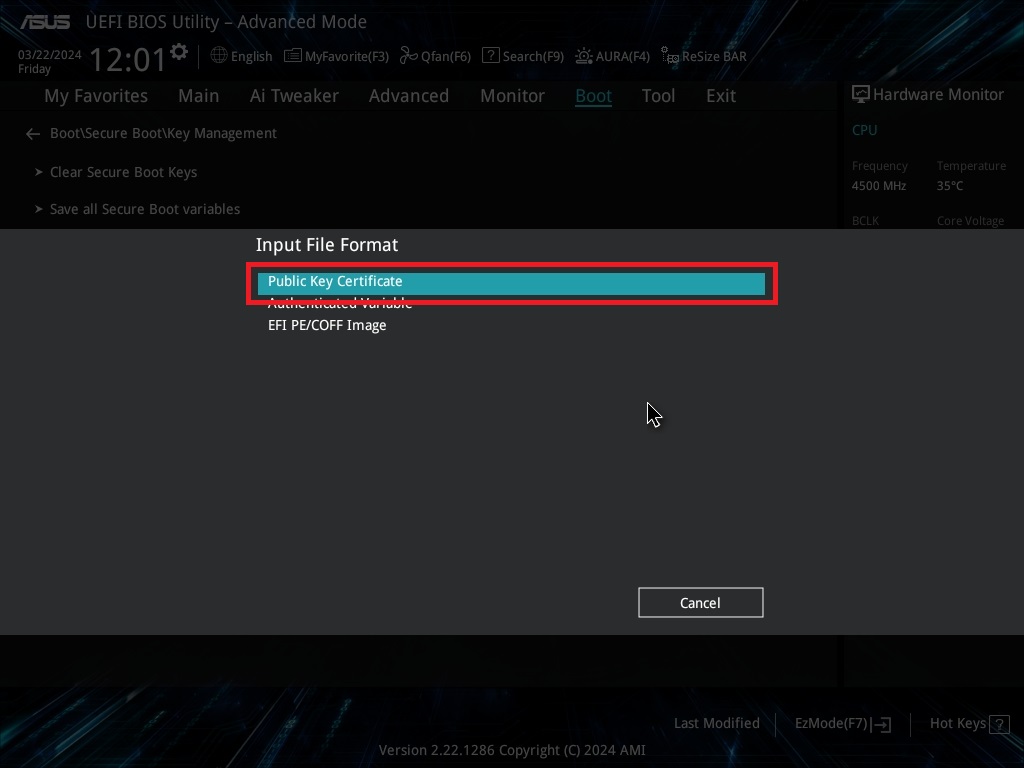The image size is (1024, 768).
Task: Switch to EzMode(F7)
Action: click(x=842, y=723)
